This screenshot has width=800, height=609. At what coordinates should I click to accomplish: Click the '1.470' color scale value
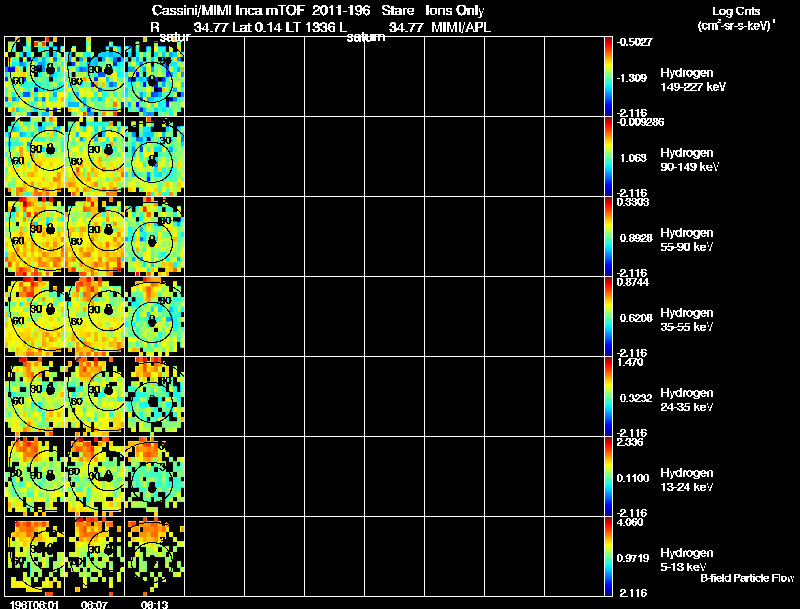pyautogui.click(x=630, y=362)
